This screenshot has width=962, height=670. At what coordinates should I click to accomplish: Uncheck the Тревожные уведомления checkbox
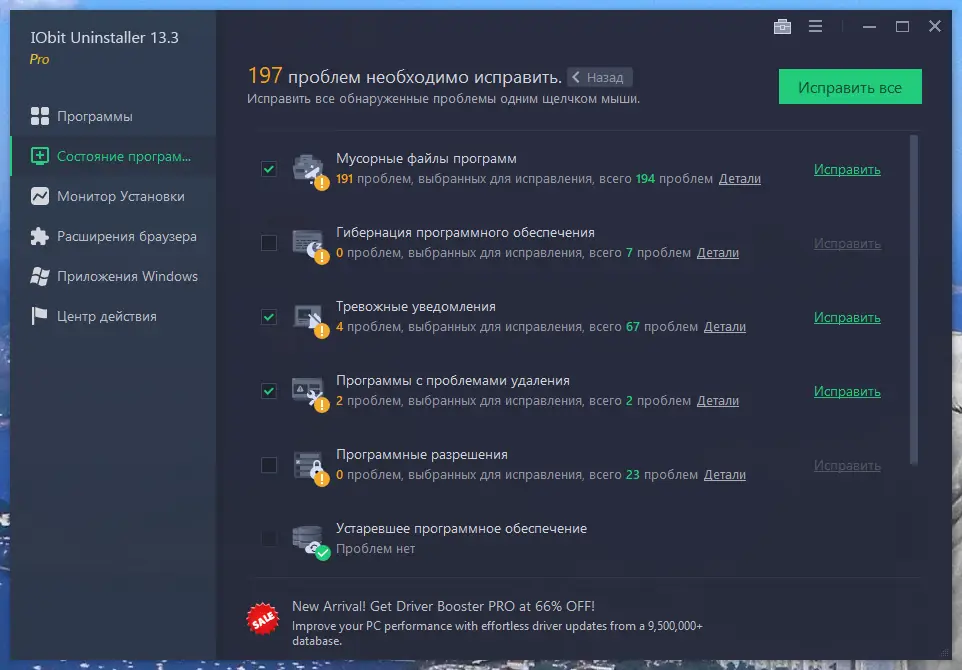pos(269,317)
